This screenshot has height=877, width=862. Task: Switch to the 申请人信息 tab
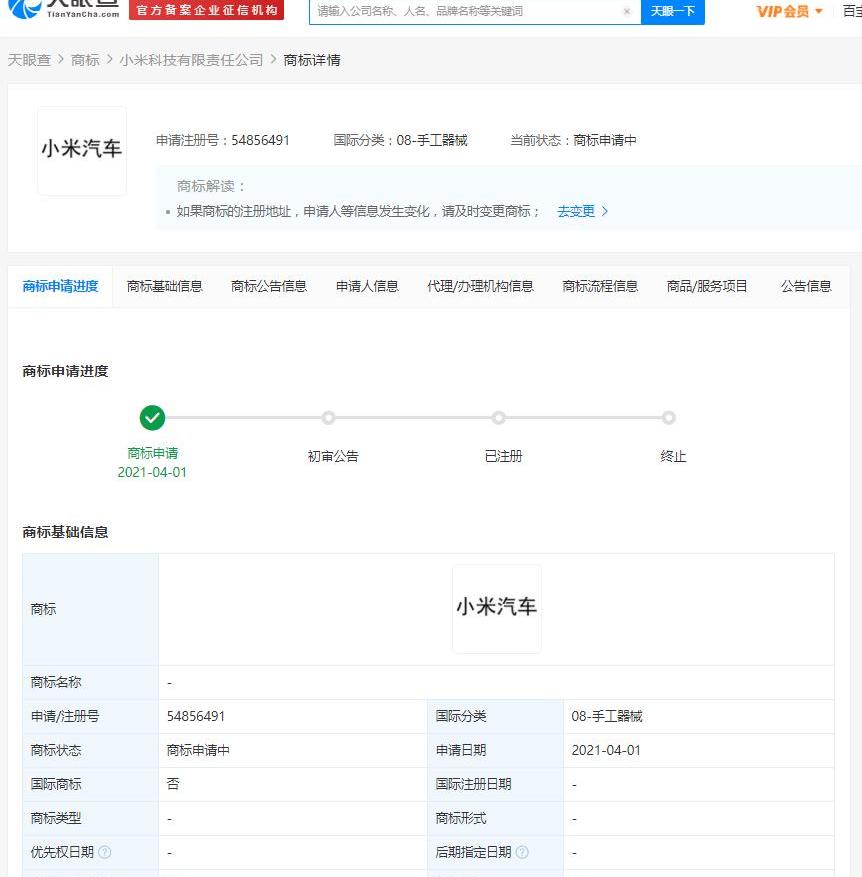(367, 286)
